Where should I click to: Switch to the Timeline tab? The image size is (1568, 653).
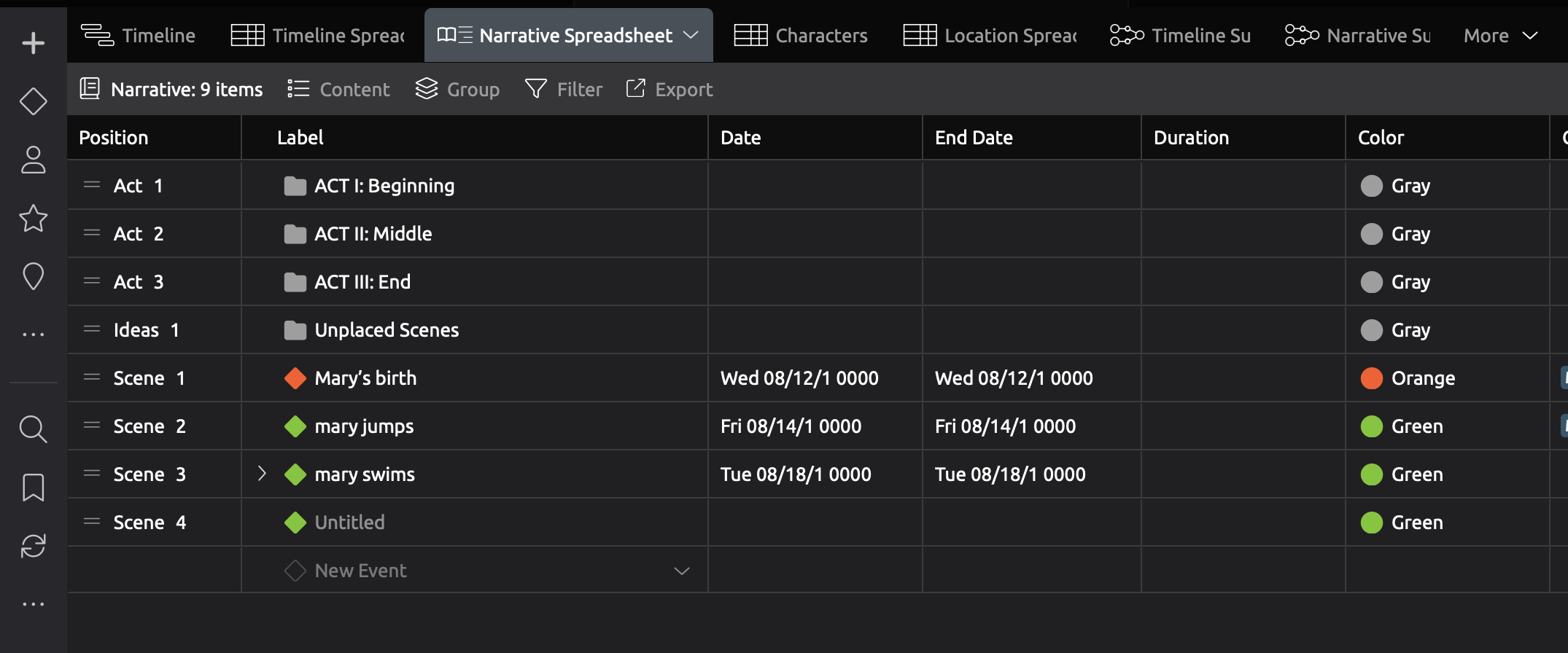[139, 36]
